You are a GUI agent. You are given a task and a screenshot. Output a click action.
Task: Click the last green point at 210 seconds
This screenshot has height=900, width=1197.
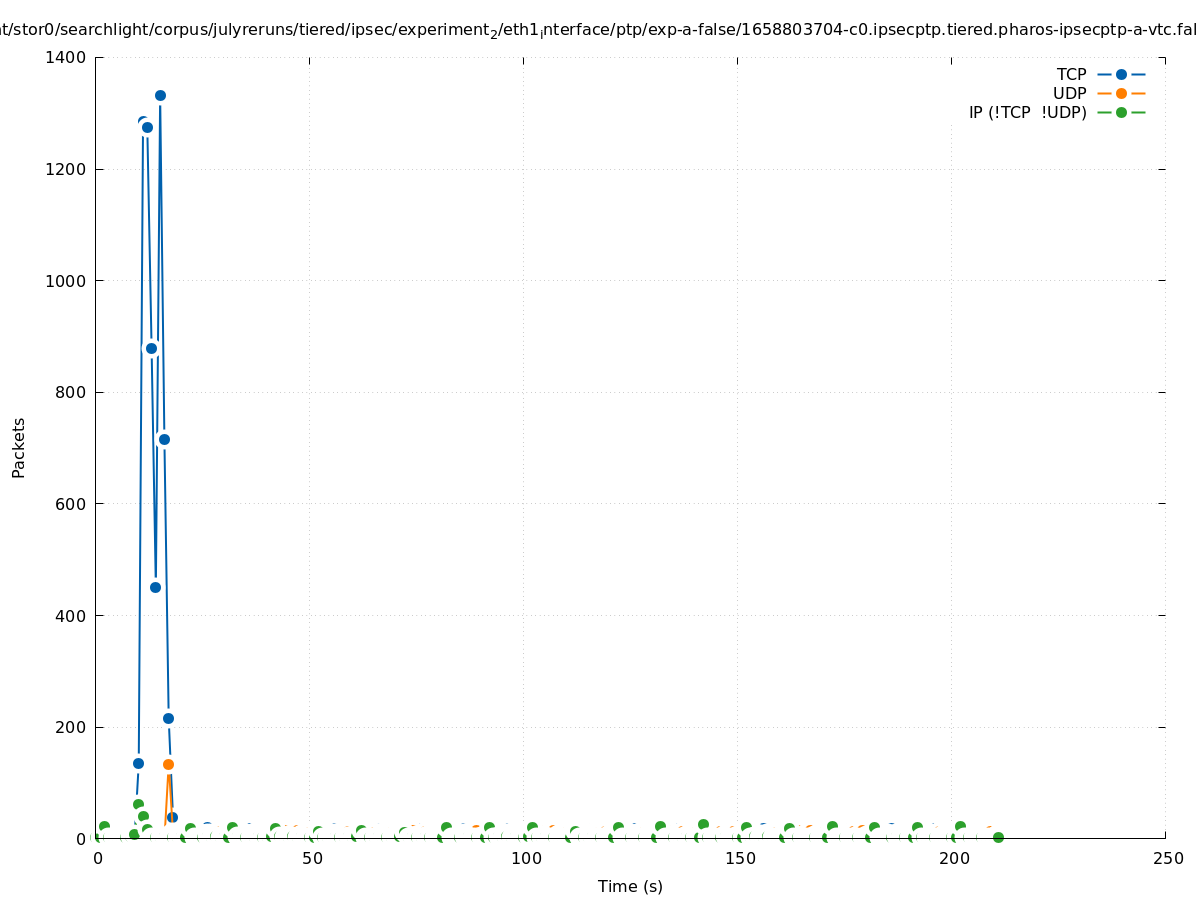998,837
